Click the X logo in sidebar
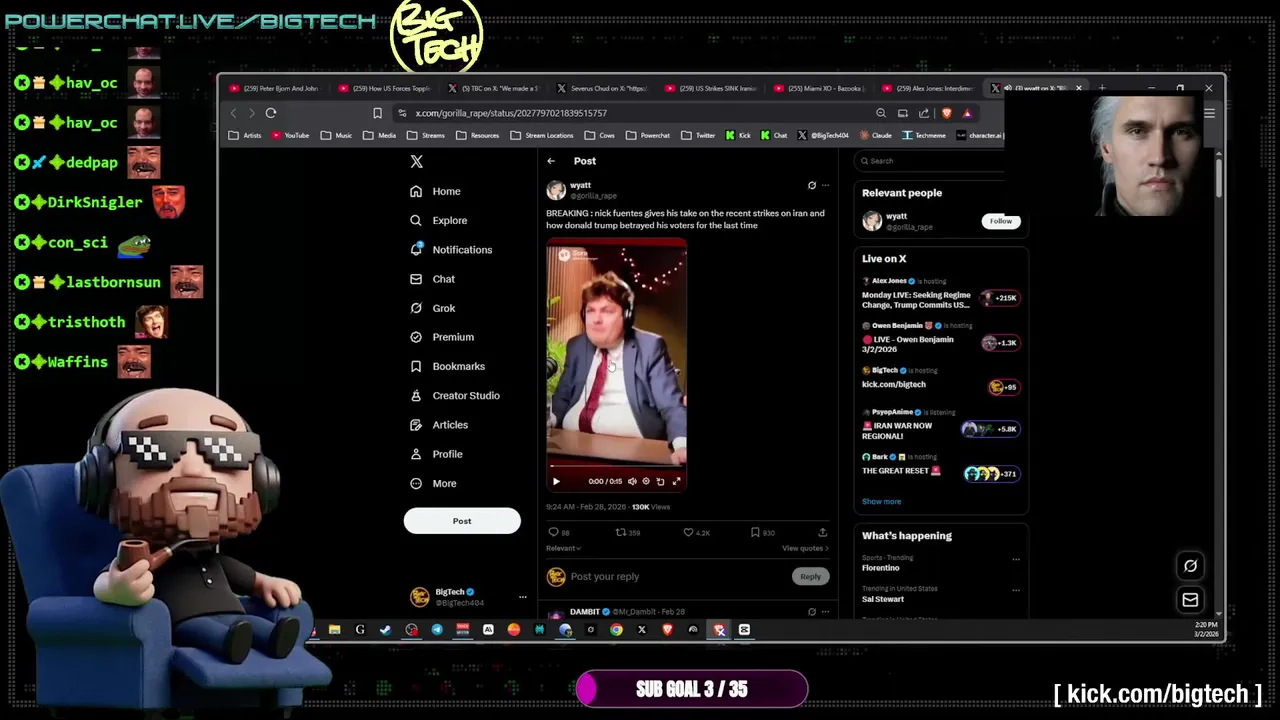 point(417,161)
